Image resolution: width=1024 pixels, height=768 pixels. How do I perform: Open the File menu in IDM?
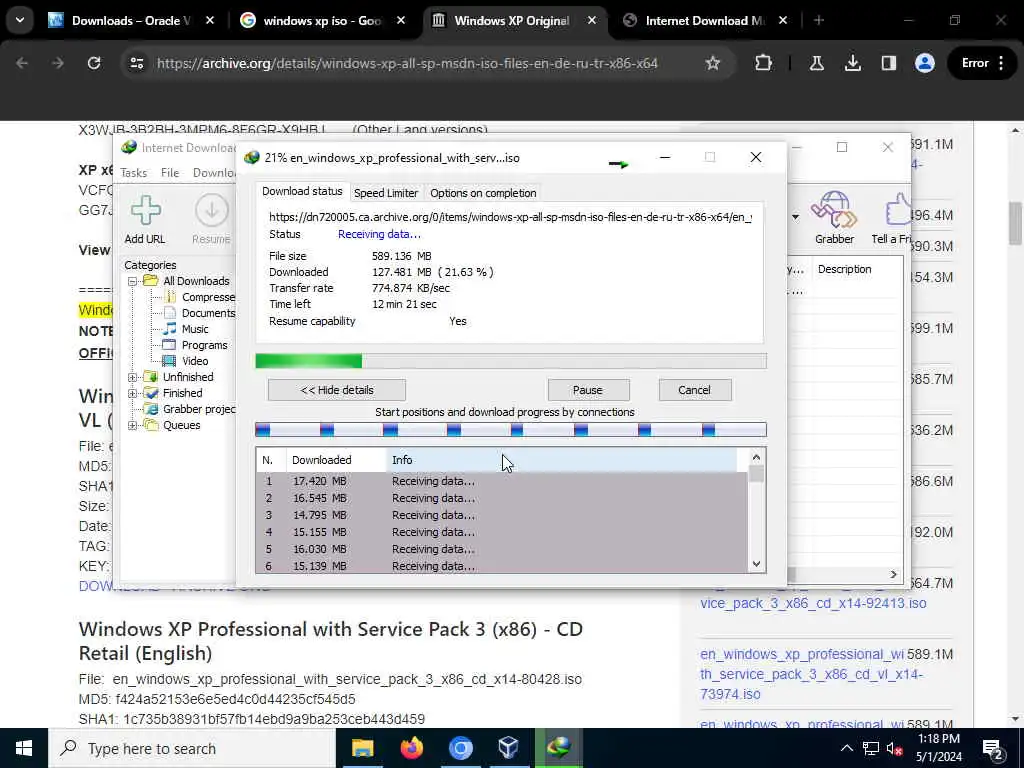[x=170, y=173]
